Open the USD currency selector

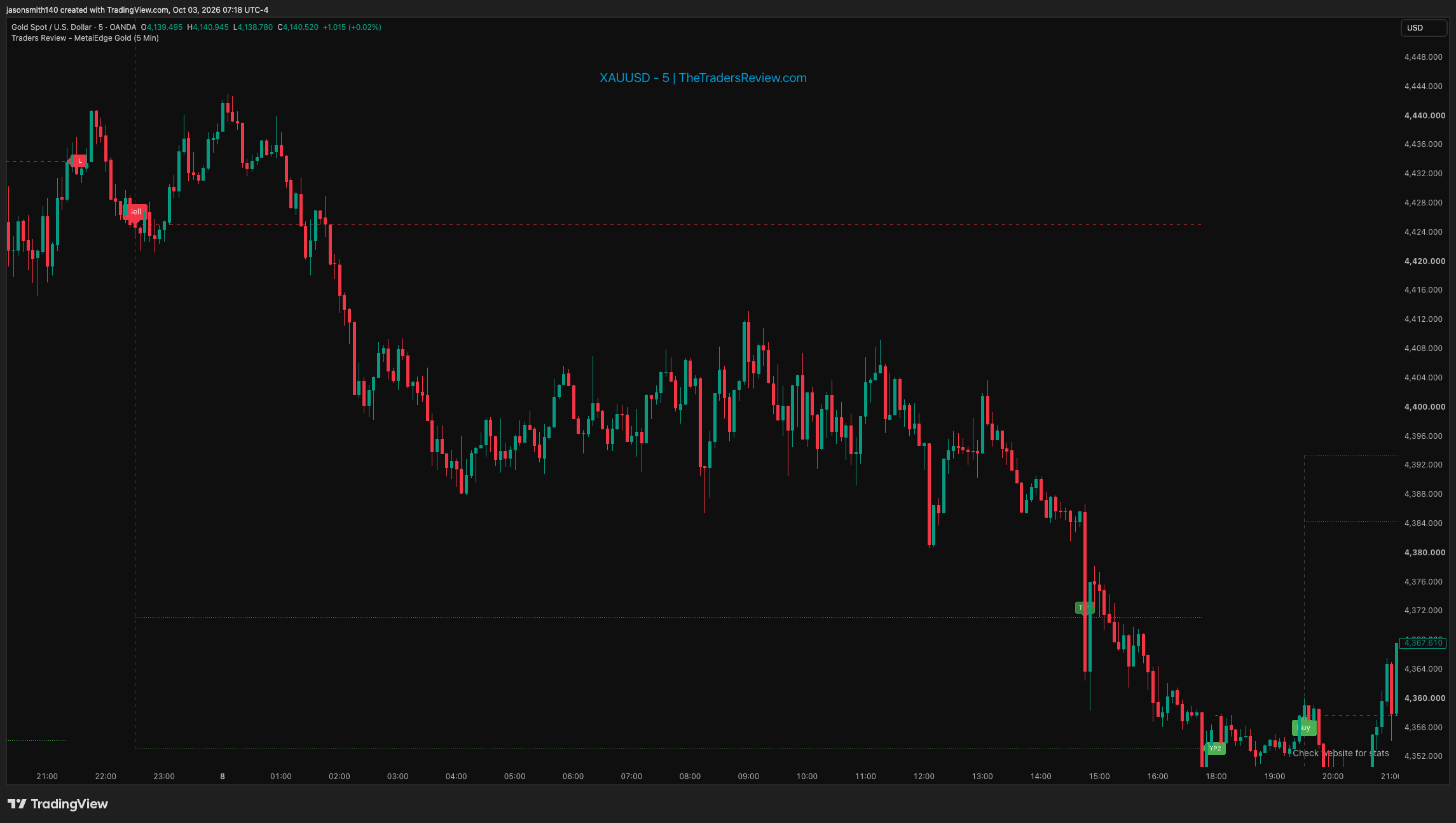(x=1423, y=28)
